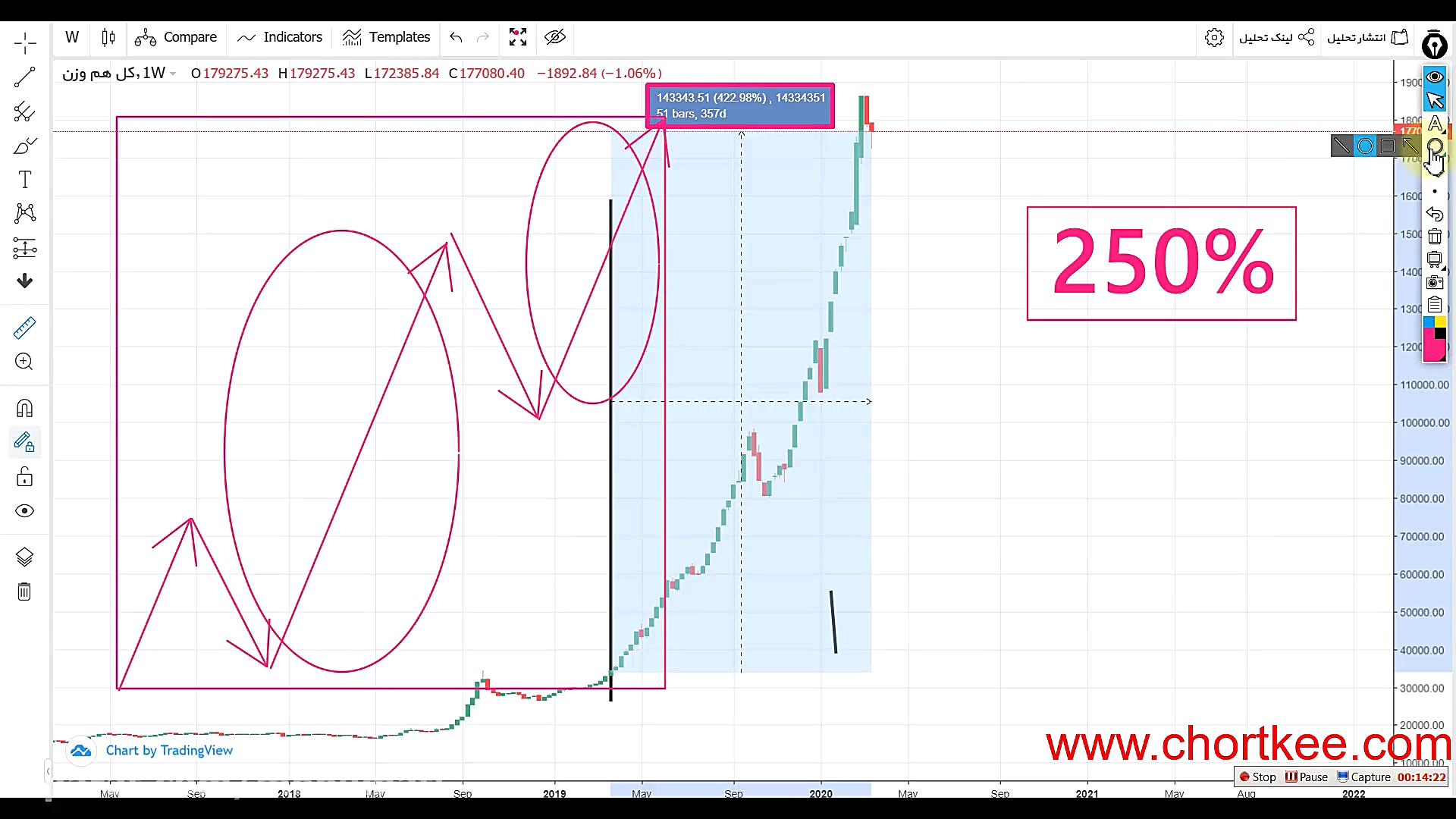
Task: Open the Fibonacci pitchfork tool
Action: 24,112
